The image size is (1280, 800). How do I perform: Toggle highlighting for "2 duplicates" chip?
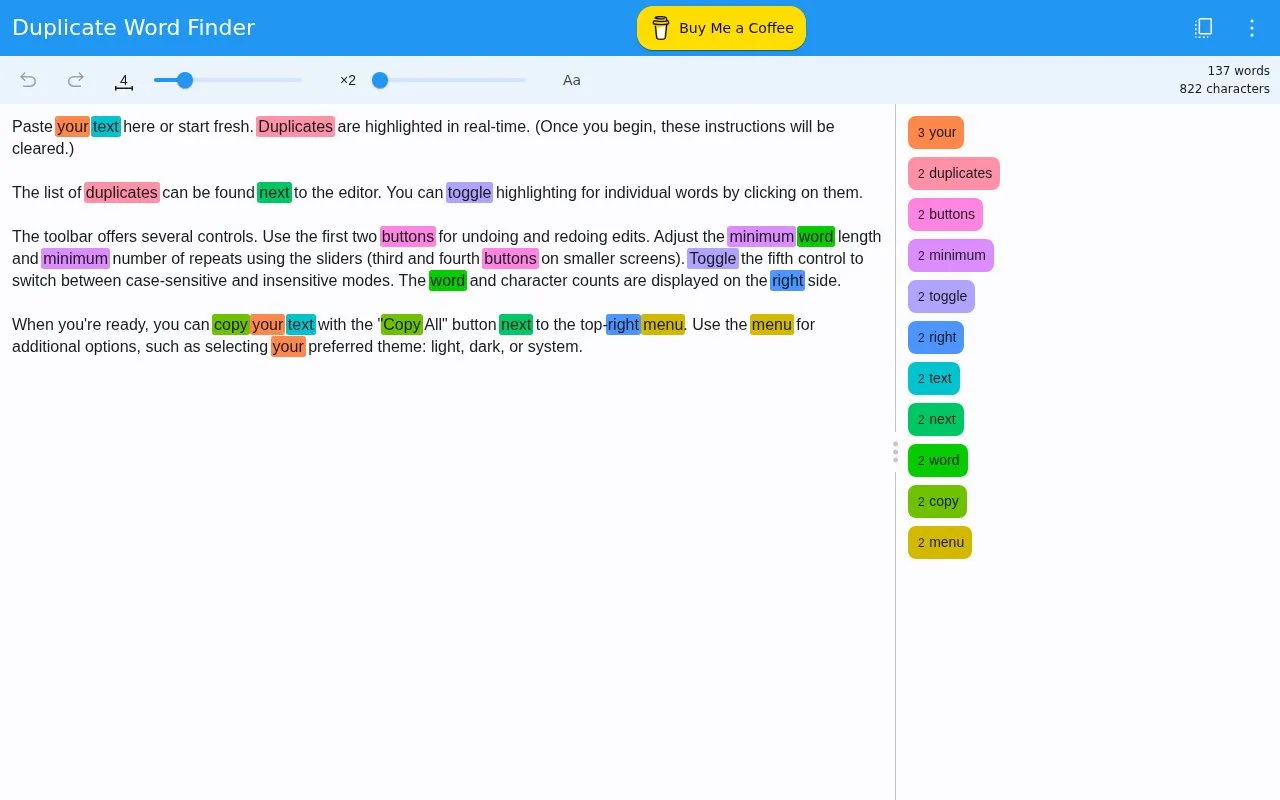pyautogui.click(x=954, y=173)
